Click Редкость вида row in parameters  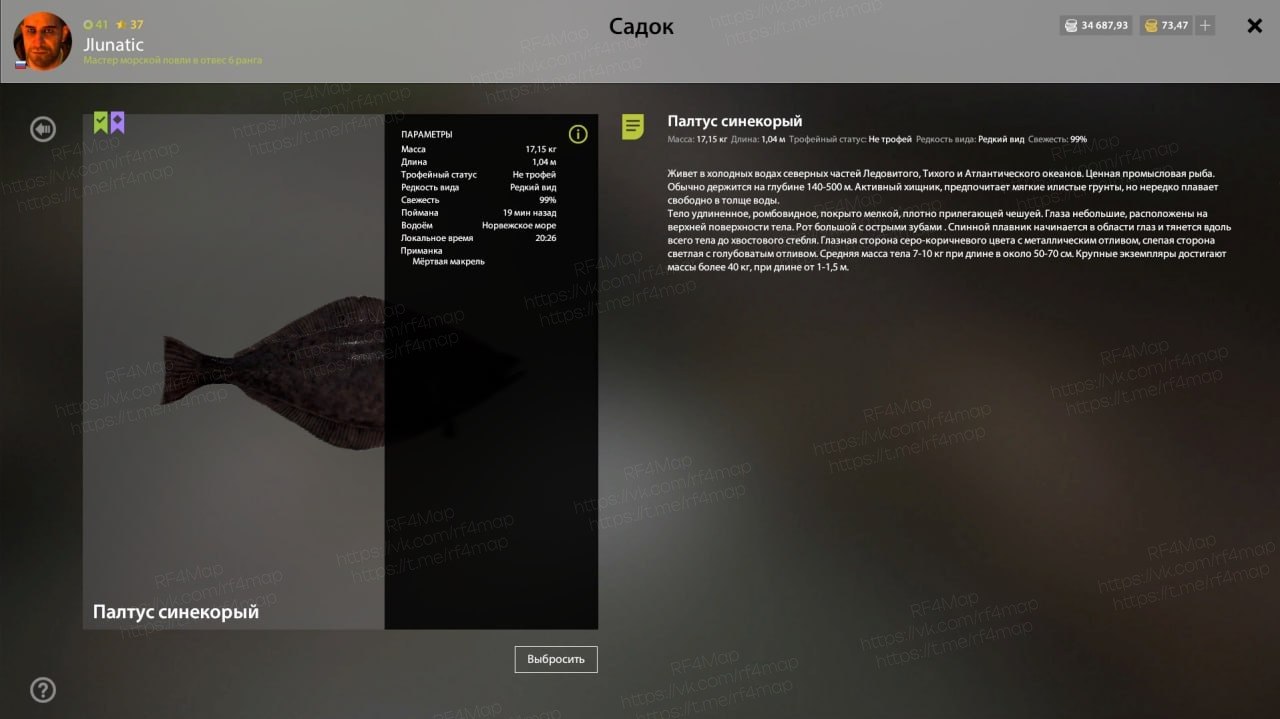(x=479, y=187)
